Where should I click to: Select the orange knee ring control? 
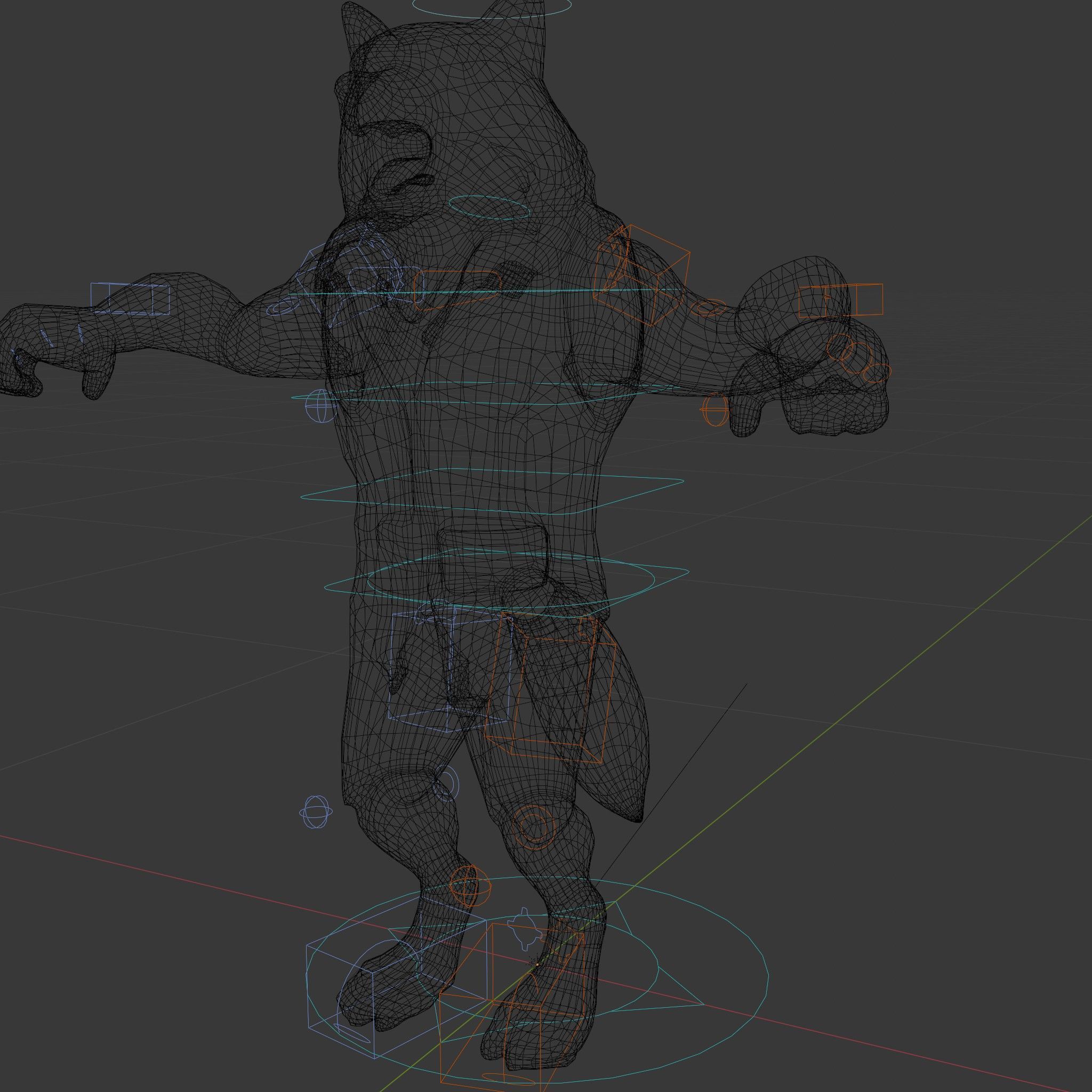tap(533, 827)
